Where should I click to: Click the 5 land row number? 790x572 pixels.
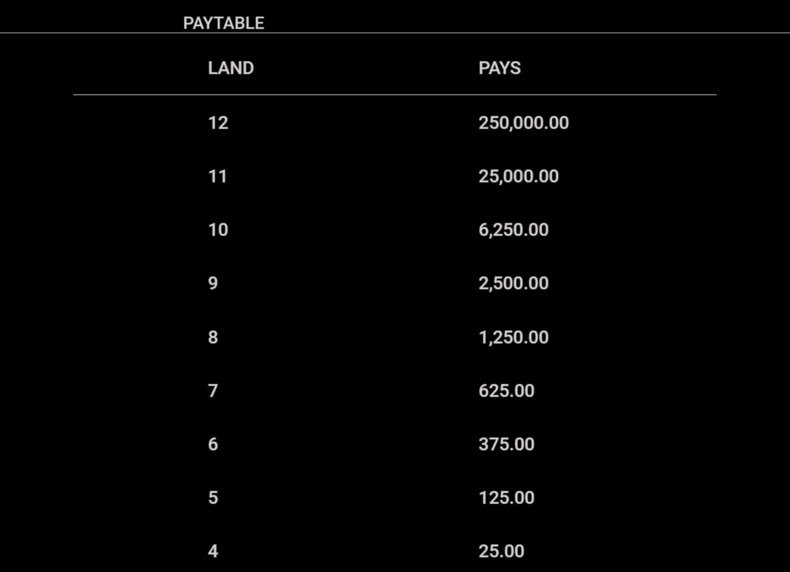213,497
